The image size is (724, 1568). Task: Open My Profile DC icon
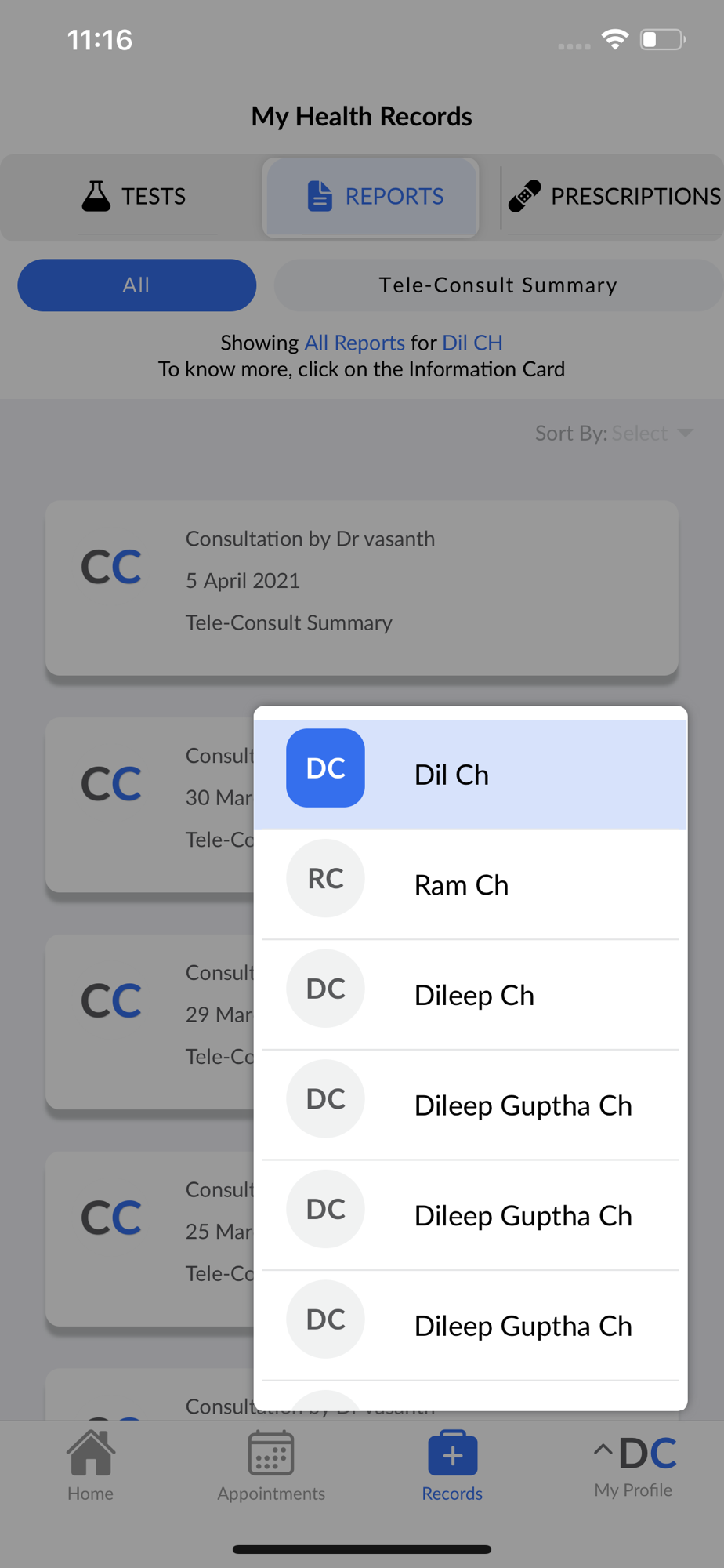coord(647,1454)
